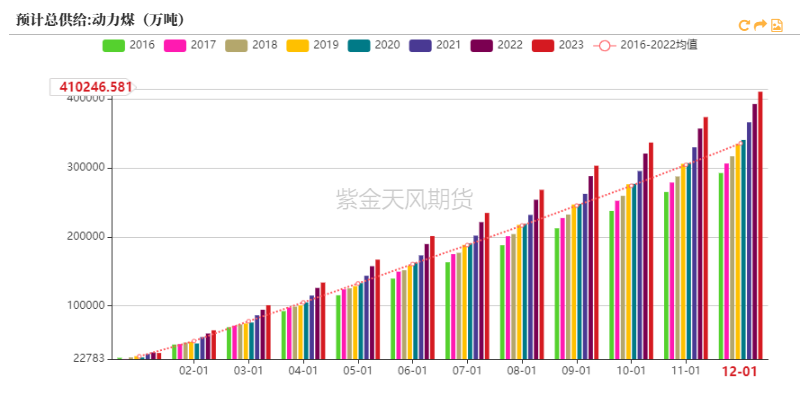
Task: Click the 2020 legend label
Action: point(387,45)
